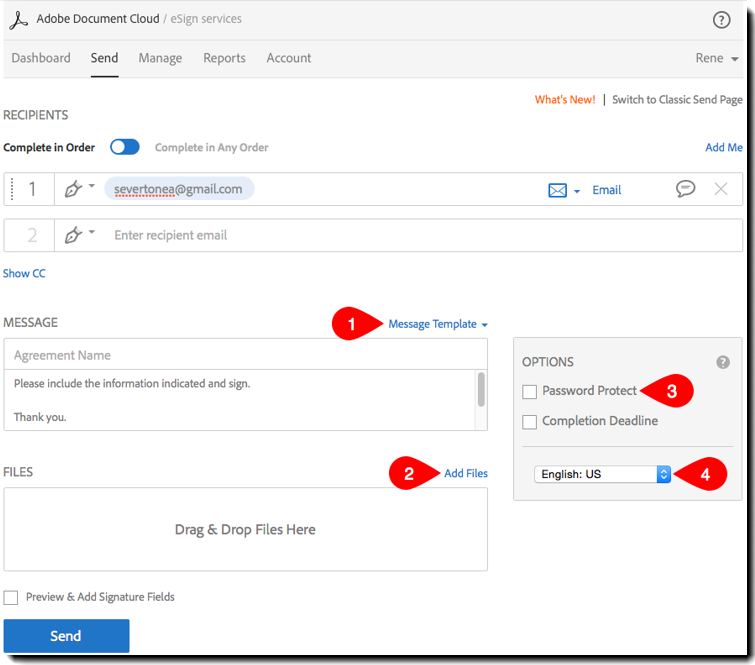Open the help question mark icon
This screenshot has height=665, width=755.
point(721,20)
